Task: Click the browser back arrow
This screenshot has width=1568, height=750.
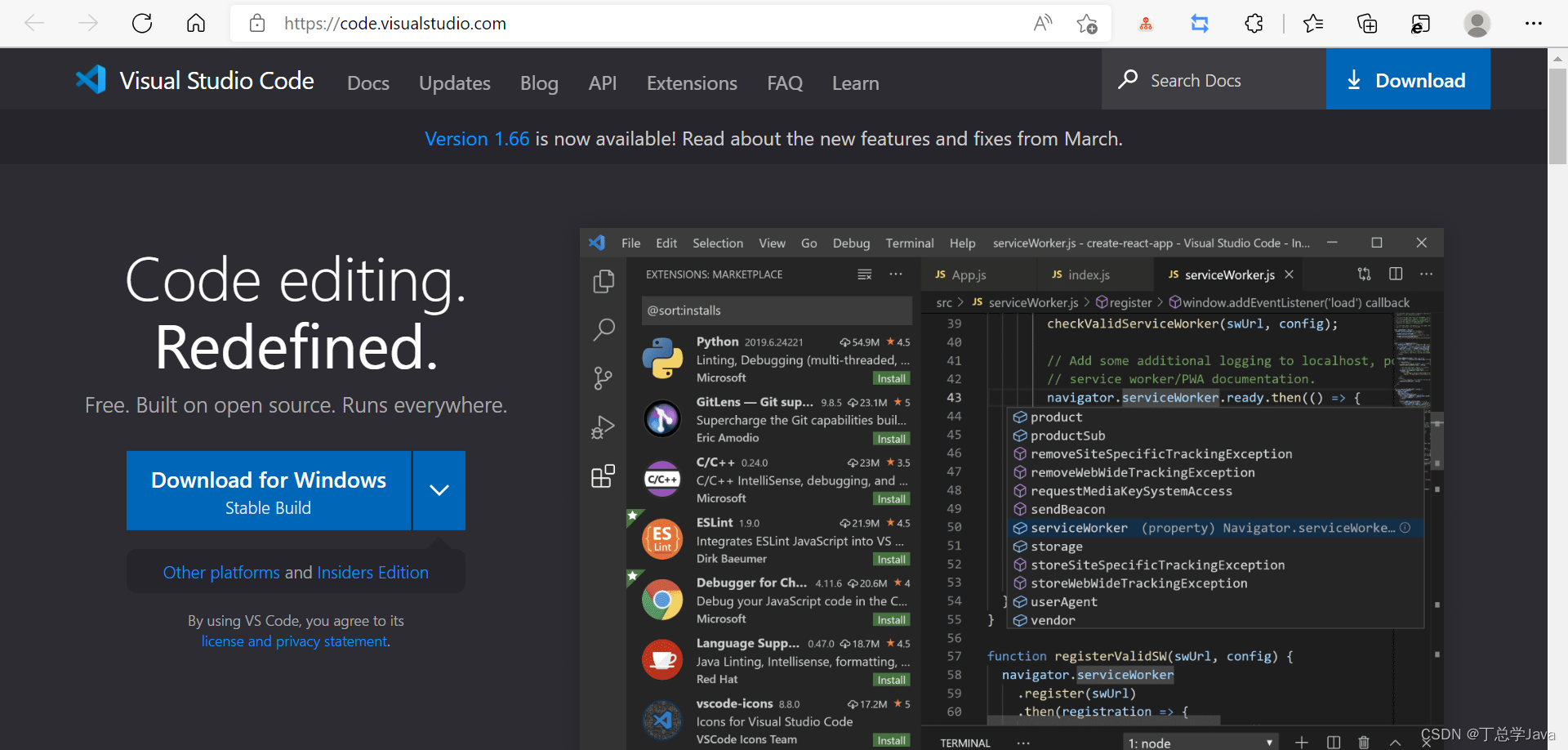Action: (x=34, y=23)
